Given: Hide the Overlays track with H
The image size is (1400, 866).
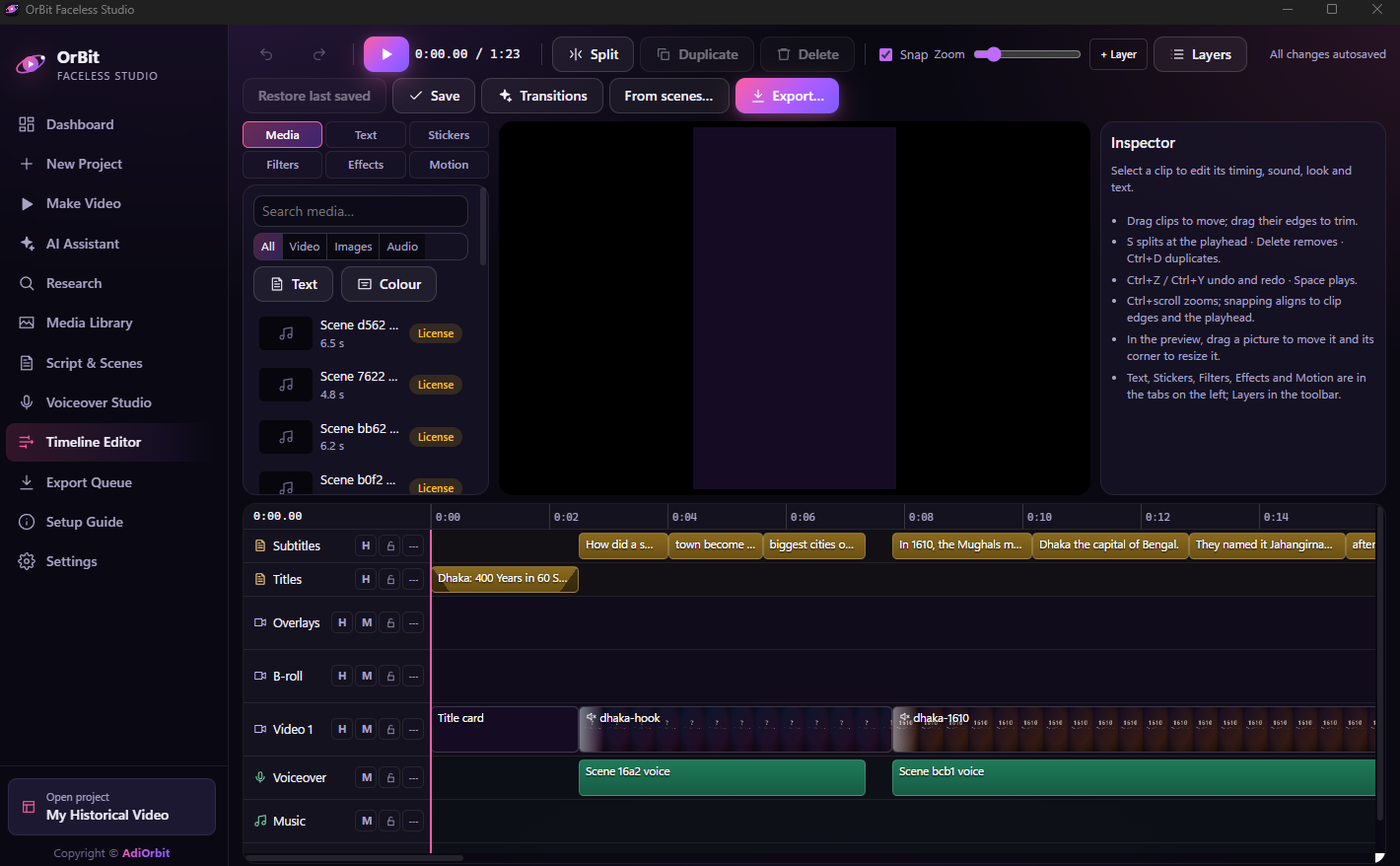Looking at the screenshot, I should pyautogui.click(x=342, y=622).
